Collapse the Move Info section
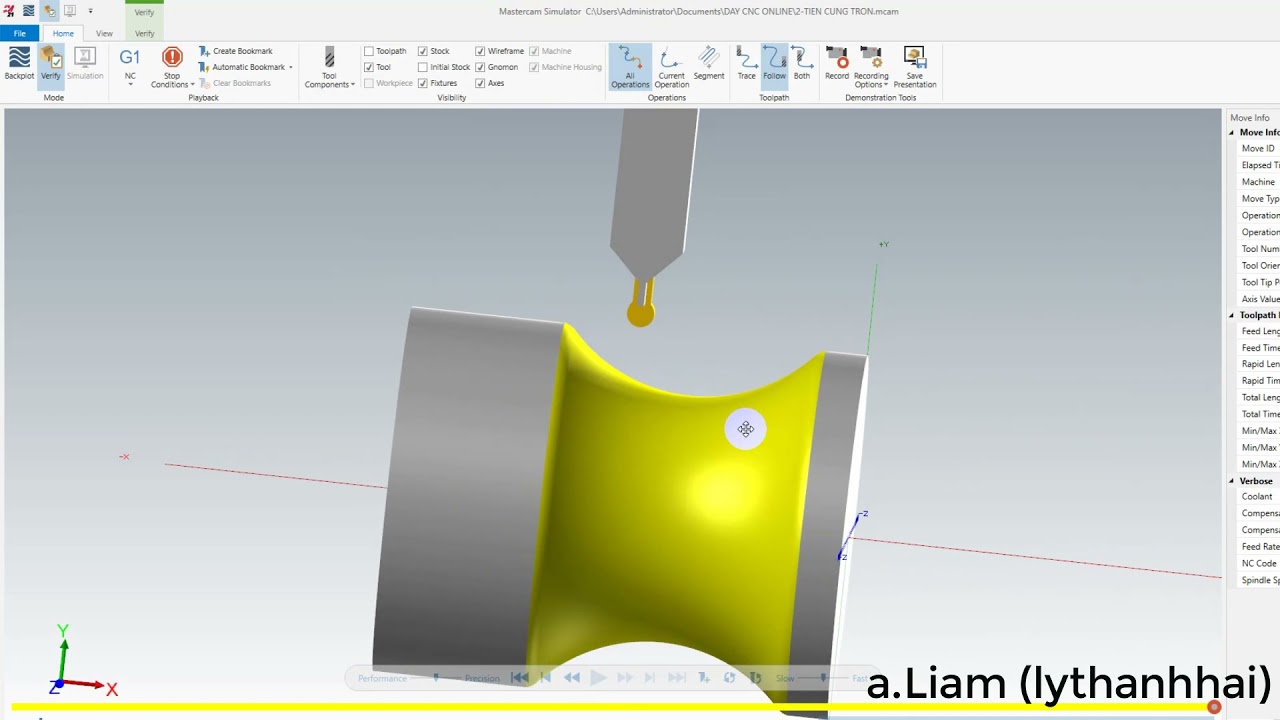The image size is (1280, 720). 1232,132
